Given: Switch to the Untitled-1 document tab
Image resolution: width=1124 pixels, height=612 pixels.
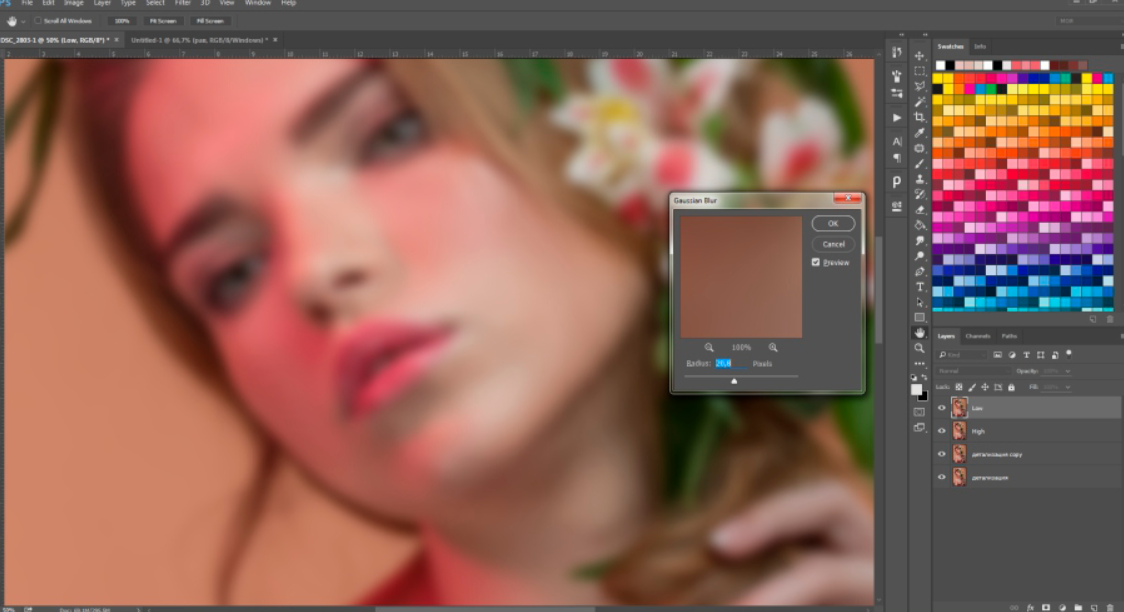Looking at the screenshot, I should [x=199, y=40].
